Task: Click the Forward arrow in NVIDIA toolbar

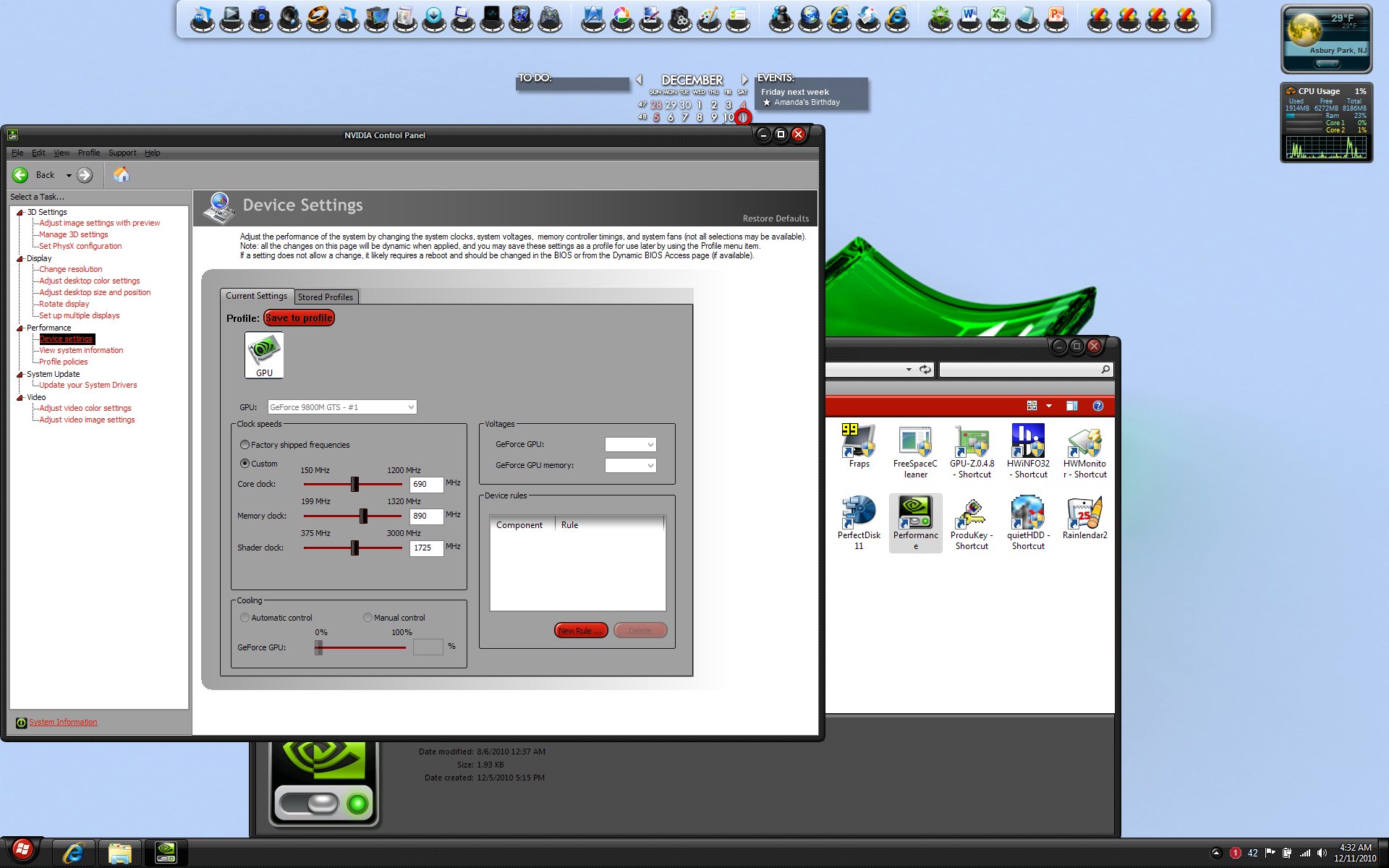Action: (85, 175)
